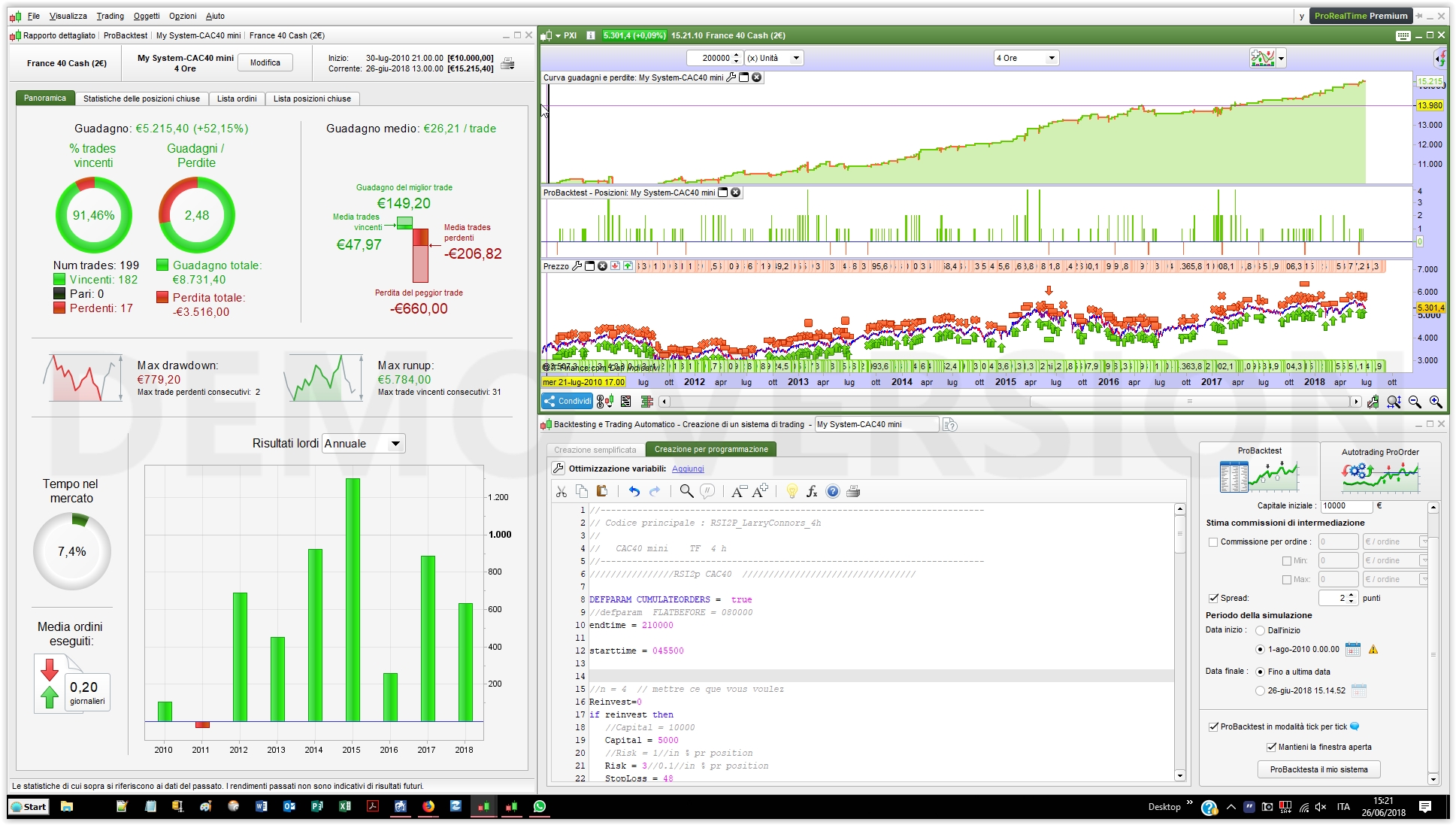Click the print icon in report header
The image size is (1456, 825).
point(508,64)
